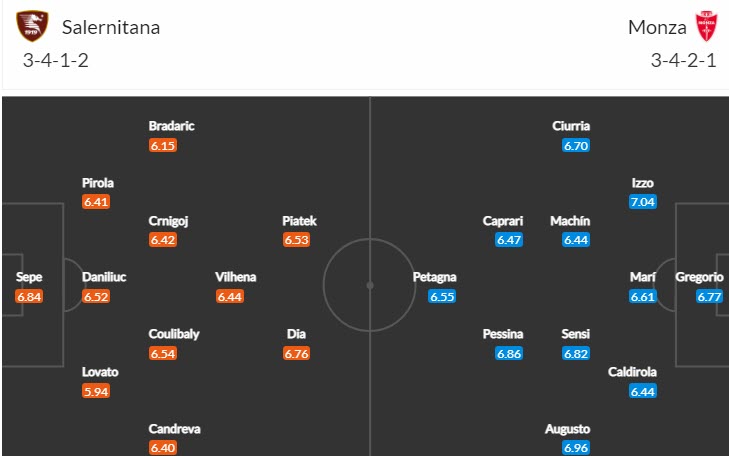The image size is (729, 456).
Task: Select player Pessina on the pitch
Action: pos(509,334)
